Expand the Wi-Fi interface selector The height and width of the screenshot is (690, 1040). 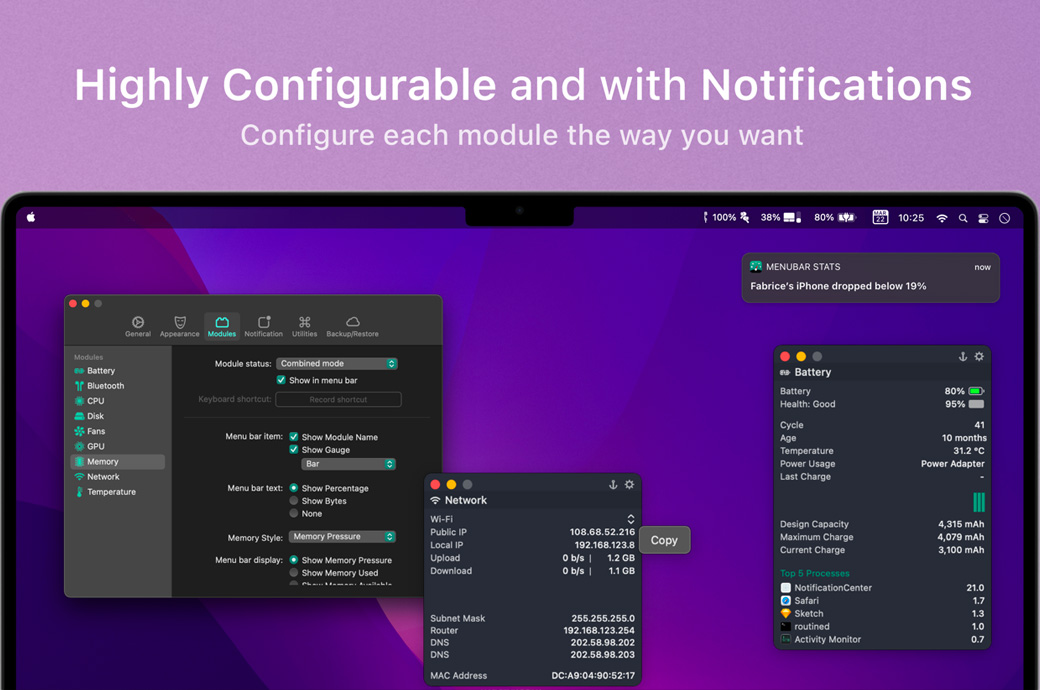pyautogui.click(x=631, y=519)
